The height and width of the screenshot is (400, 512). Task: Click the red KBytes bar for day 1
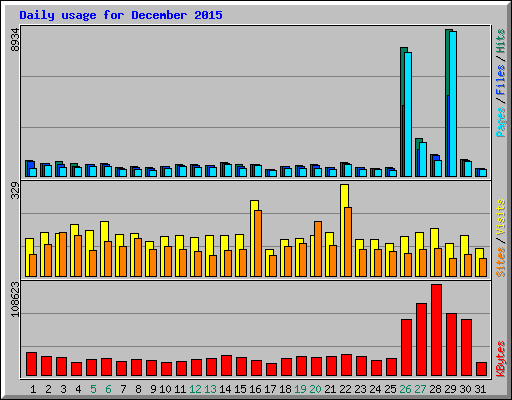point(31,364)
